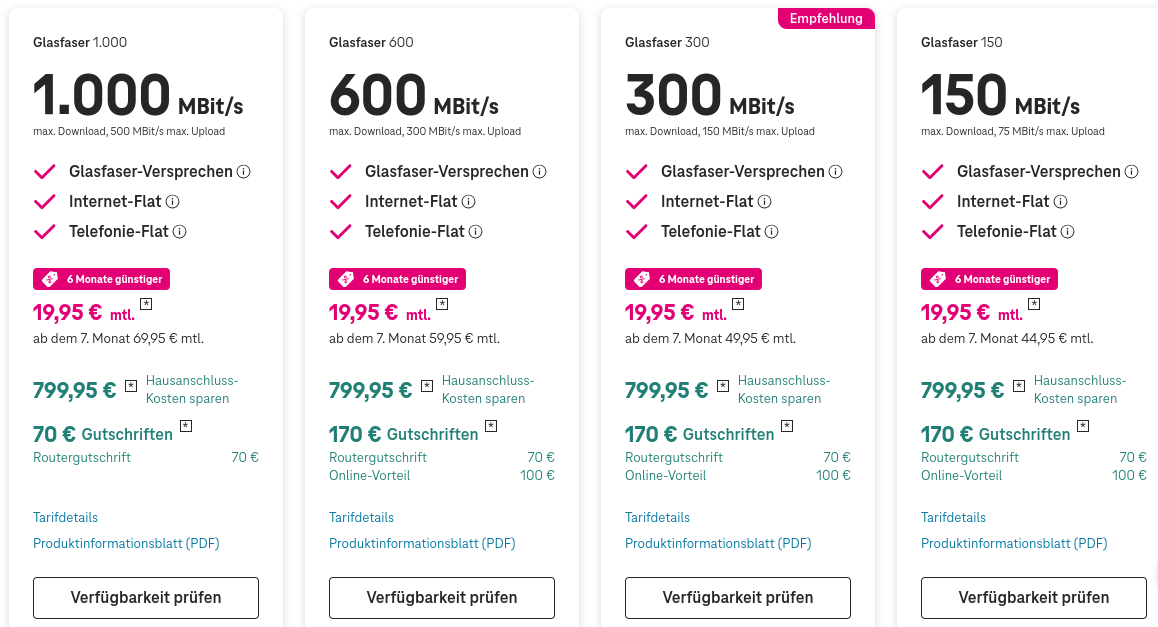Click the Empfehlung badge on Glasfaser 300

click(825, 19)
